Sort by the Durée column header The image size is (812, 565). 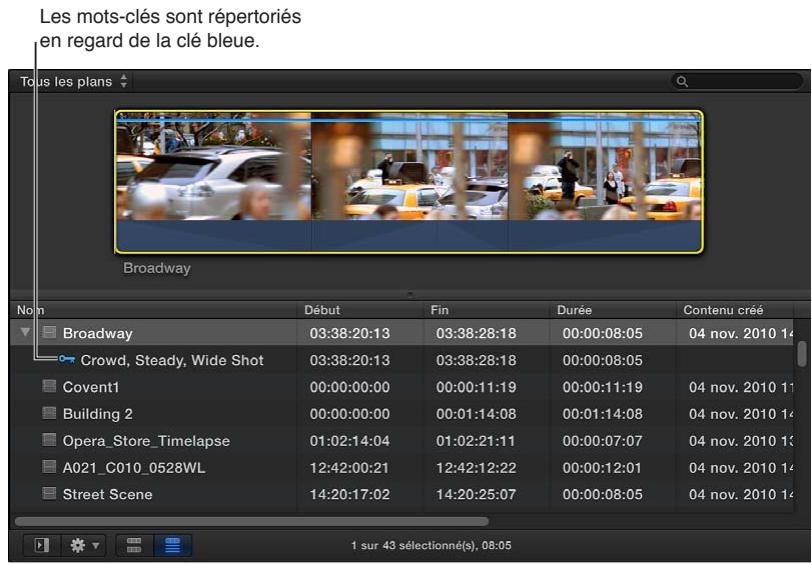point(614,310)
